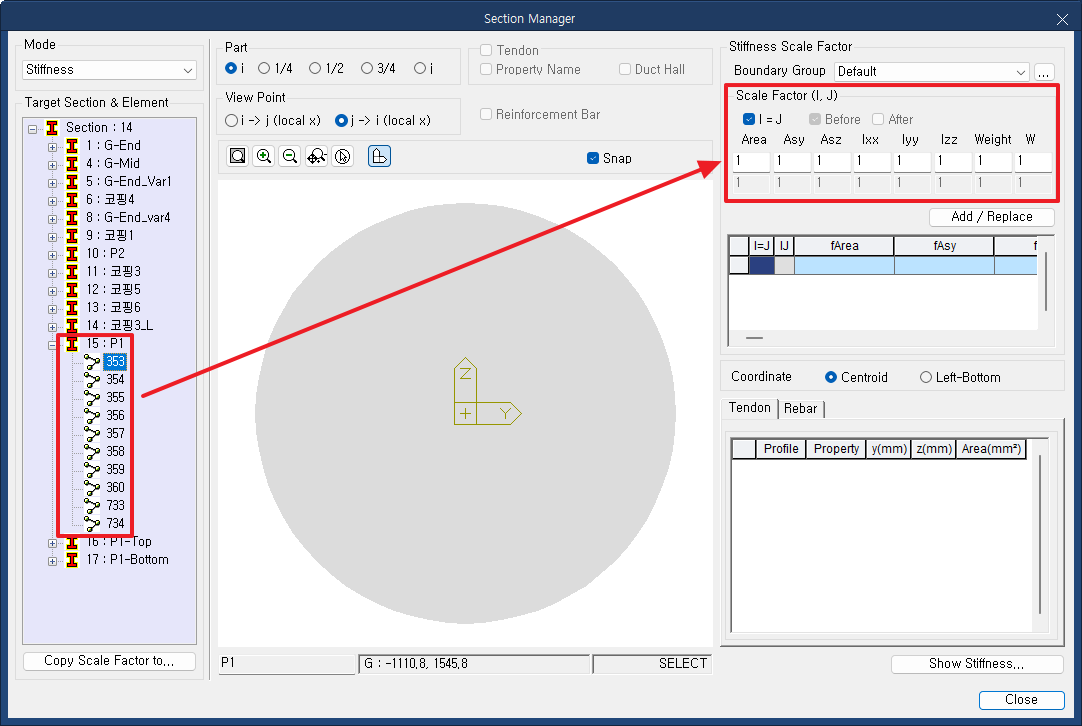Viewport: 1082px width, 726px height.
Task: Select the Left-Bottom coordinate option
Action: pos(926,377)
